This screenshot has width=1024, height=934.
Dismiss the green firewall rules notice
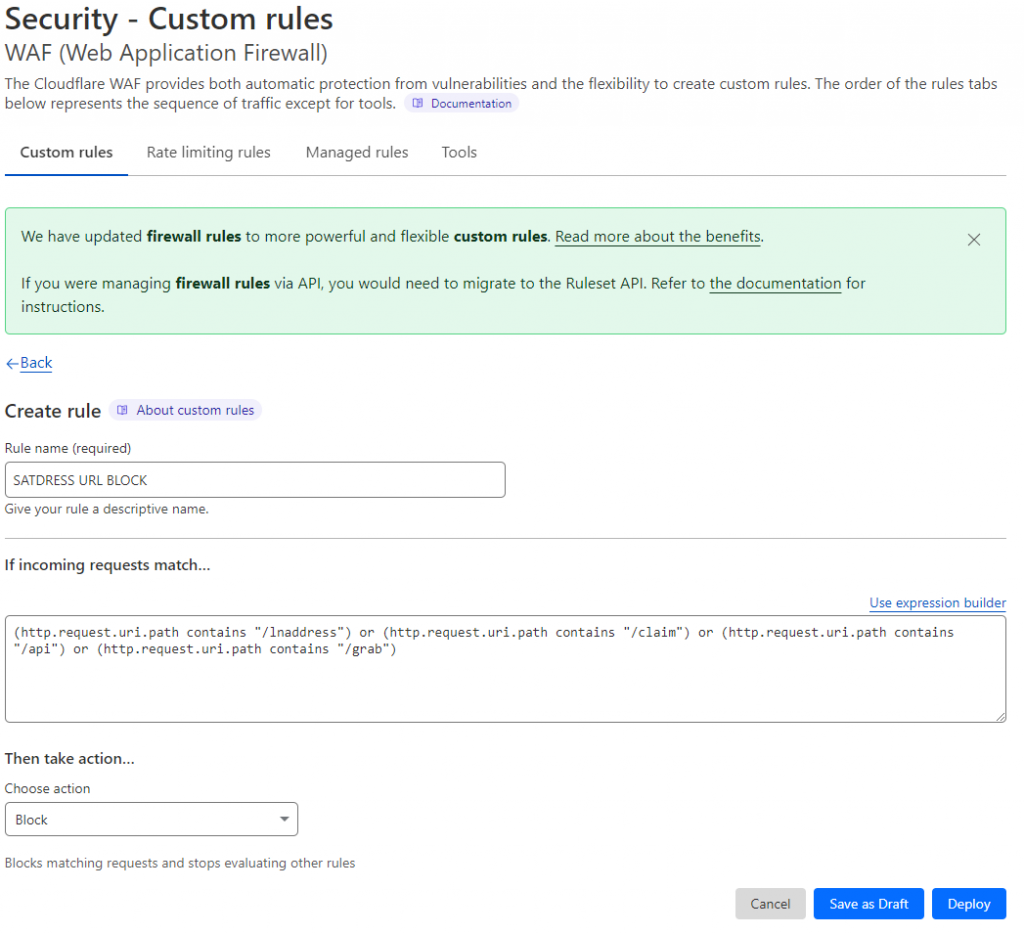(973, 240)
